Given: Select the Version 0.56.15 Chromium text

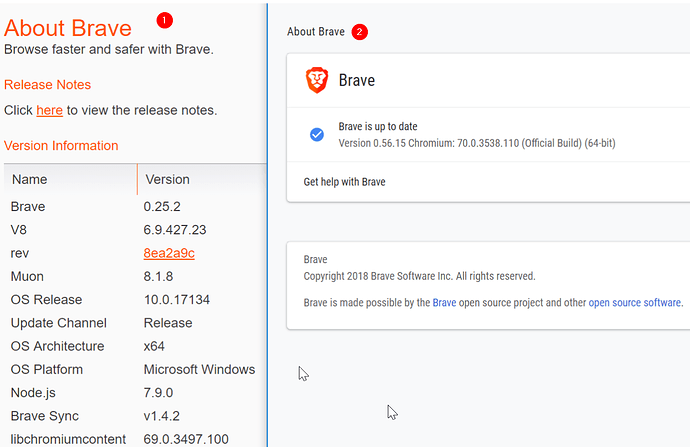Looking at the screenshot, I should 477,143.
